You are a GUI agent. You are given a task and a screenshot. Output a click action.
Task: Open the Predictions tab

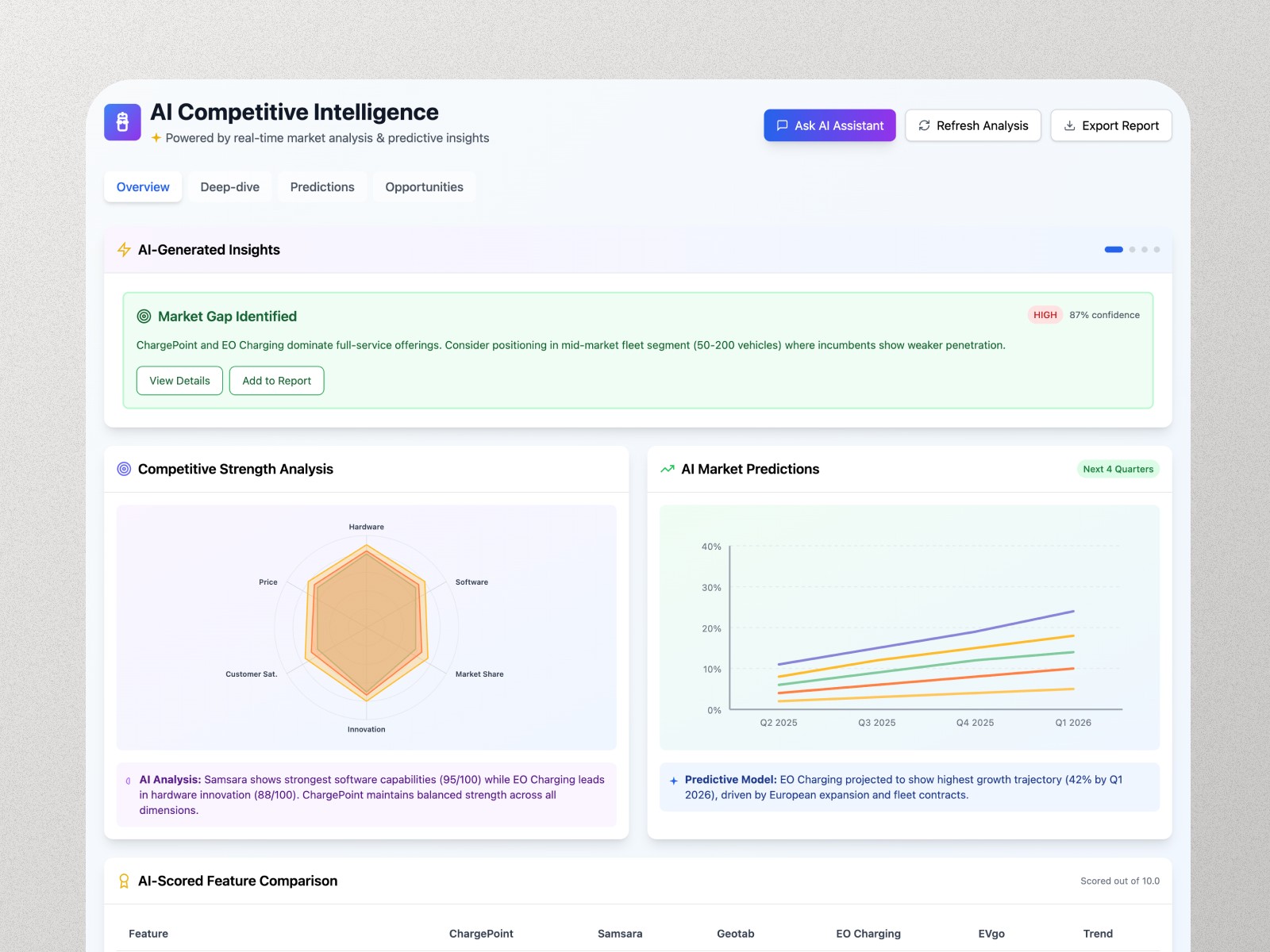322,187
